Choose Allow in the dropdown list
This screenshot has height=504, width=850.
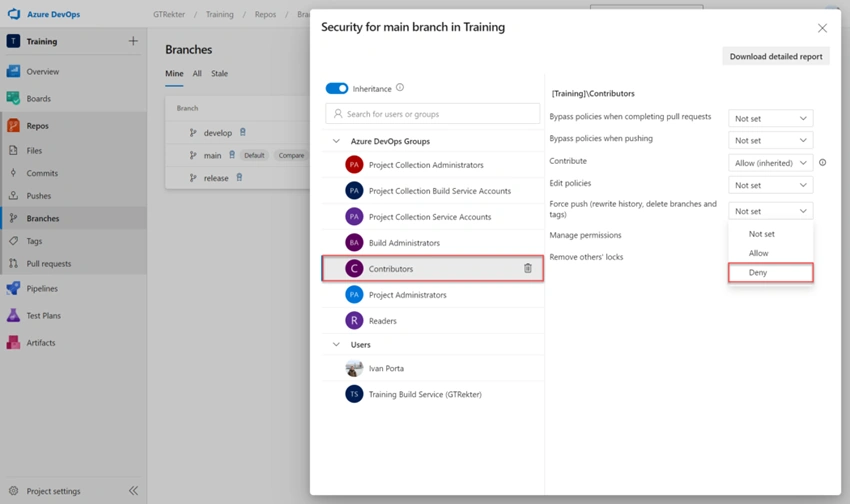(x=770, y=253)
